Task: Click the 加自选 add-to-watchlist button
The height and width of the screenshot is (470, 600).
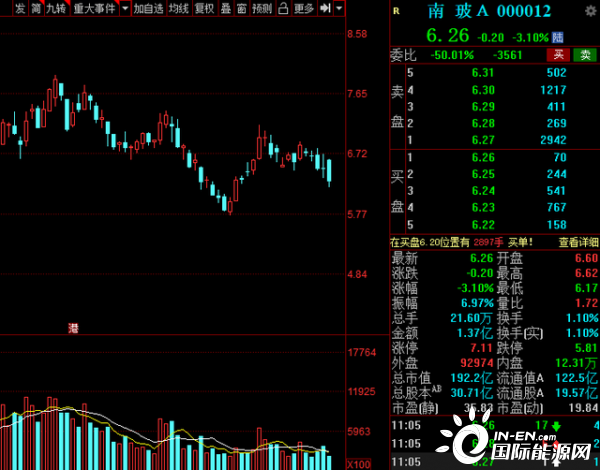Action: click(148, 8)
